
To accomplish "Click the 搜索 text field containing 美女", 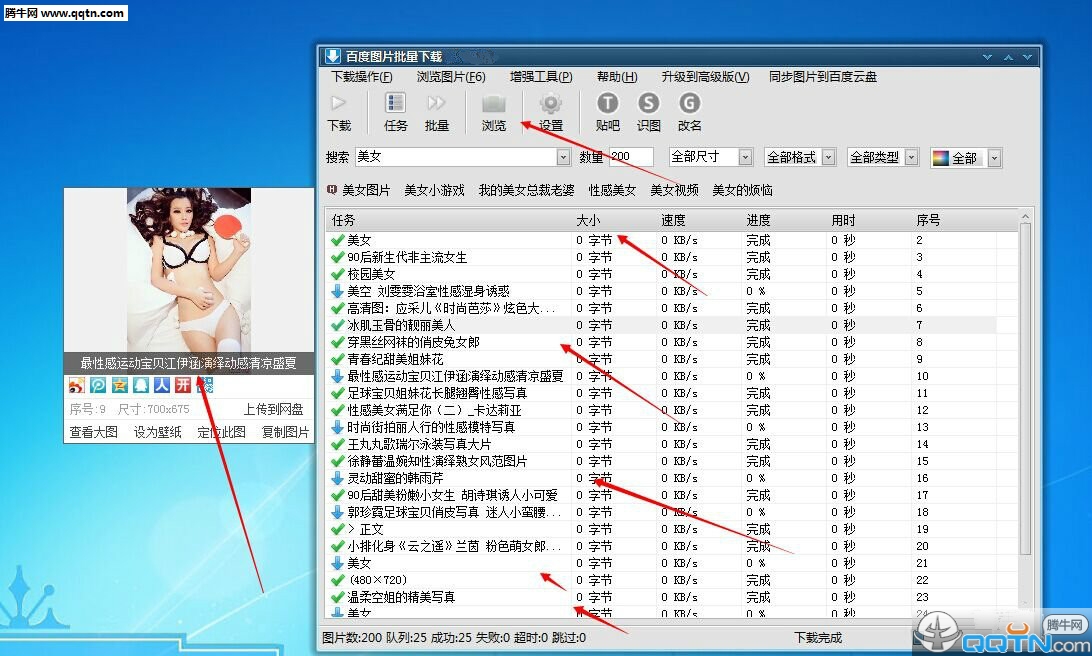I will click(456, 157).
